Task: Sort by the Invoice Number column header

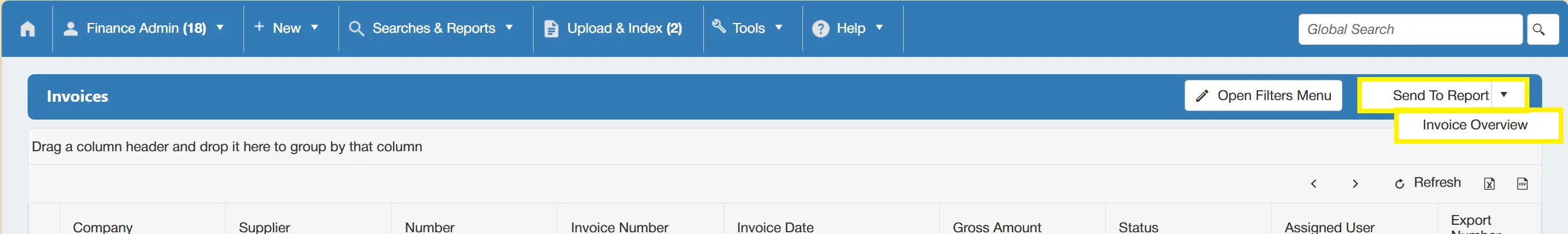Action: [619, 227]
